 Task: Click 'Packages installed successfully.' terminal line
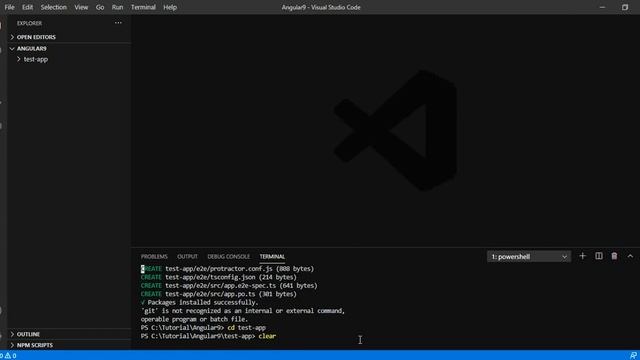[x=200, y=302]
